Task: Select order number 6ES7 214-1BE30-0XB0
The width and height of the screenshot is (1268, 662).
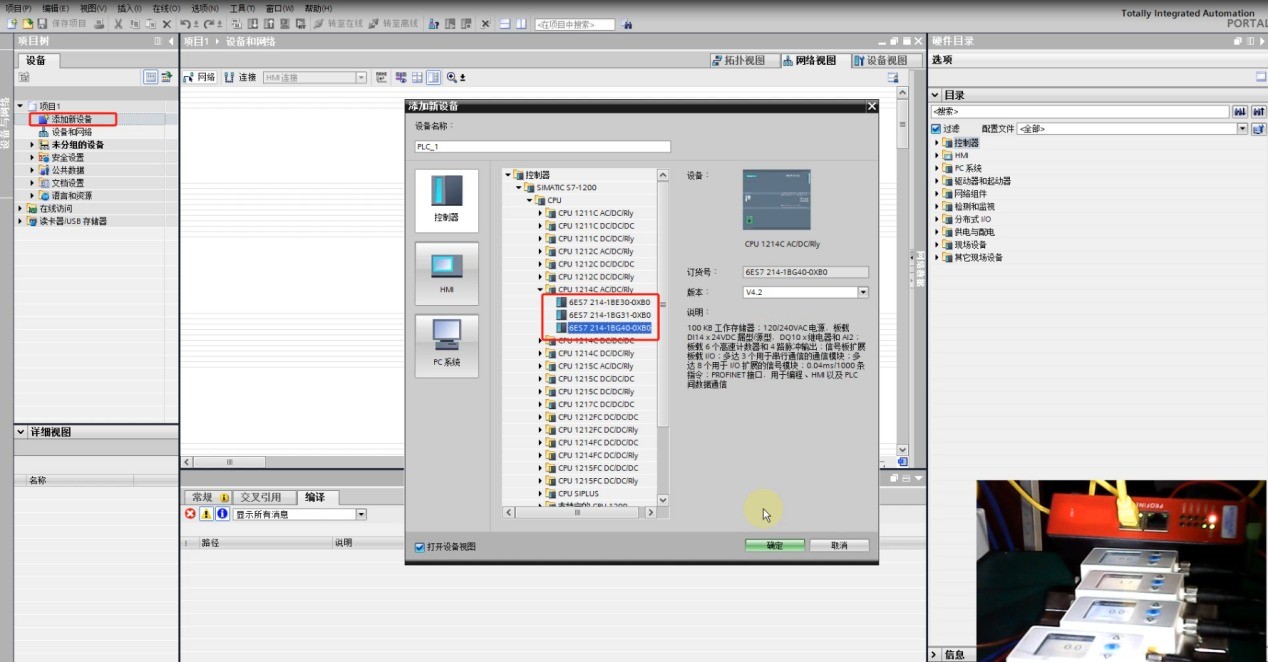Action: tap(609, 302)
